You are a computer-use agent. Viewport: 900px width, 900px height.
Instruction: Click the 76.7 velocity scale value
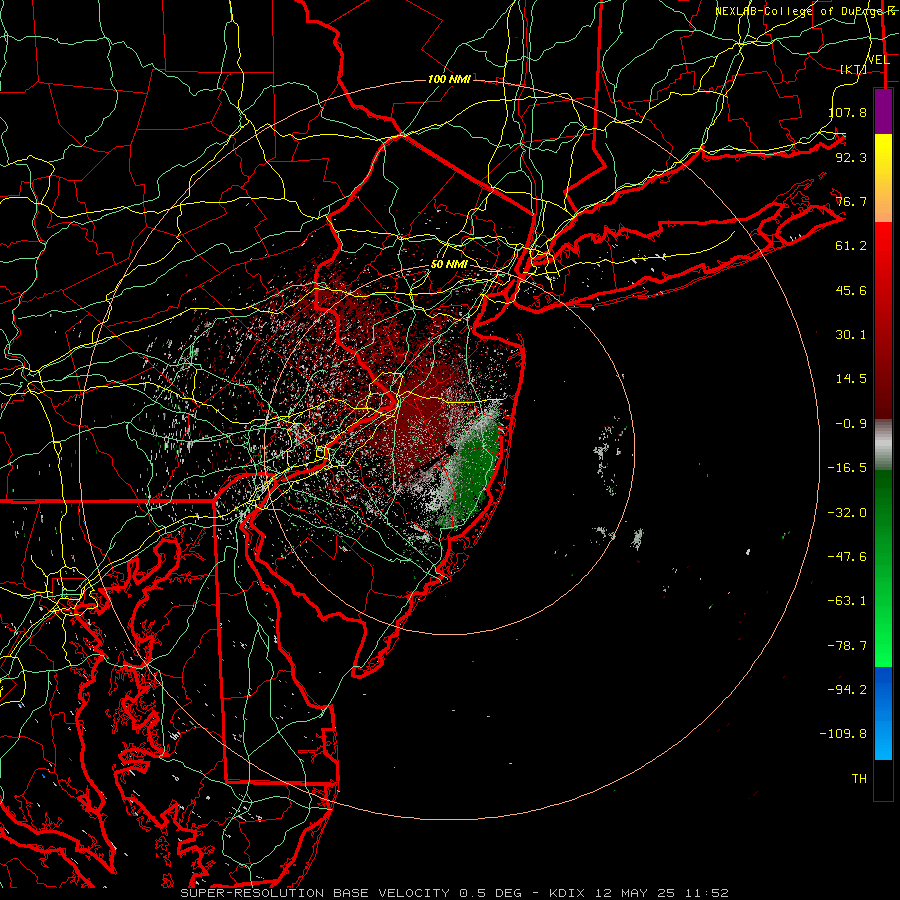(851, 201)
